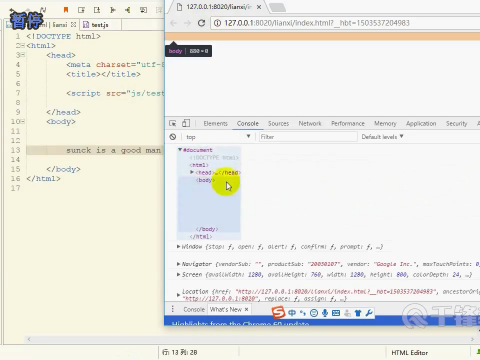Expand the Navigator object entry
The image size is (480, 360).
click(x=178, y=264)
